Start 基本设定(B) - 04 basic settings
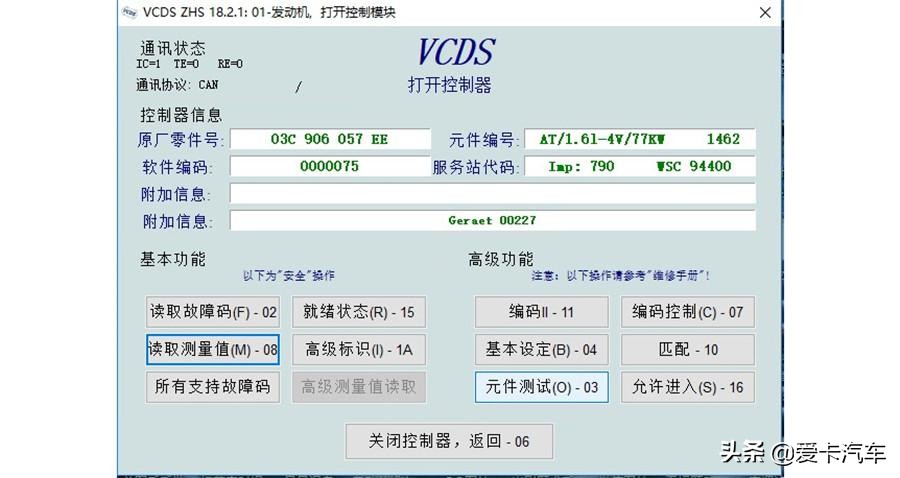The image size is (900, 478). [541, 349]
